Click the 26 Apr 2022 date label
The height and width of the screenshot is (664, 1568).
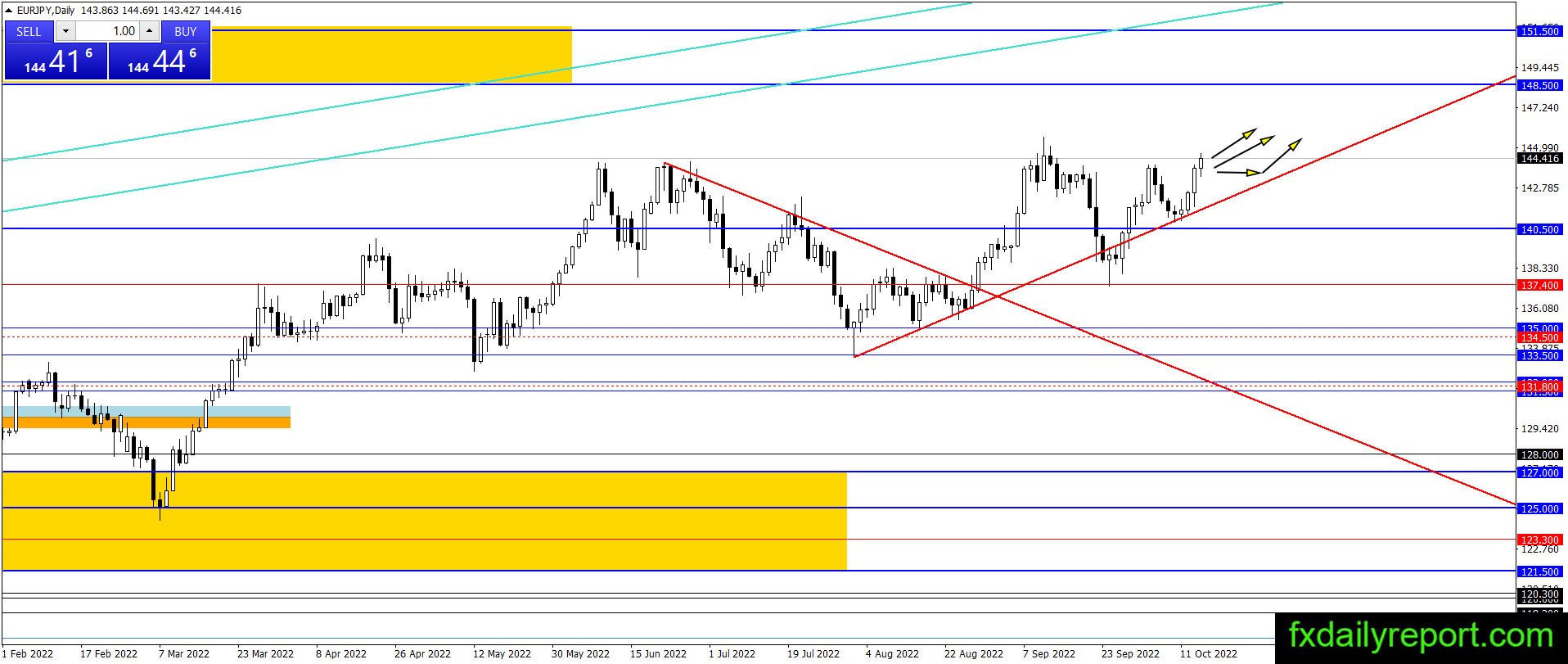(x=422, y=653)
